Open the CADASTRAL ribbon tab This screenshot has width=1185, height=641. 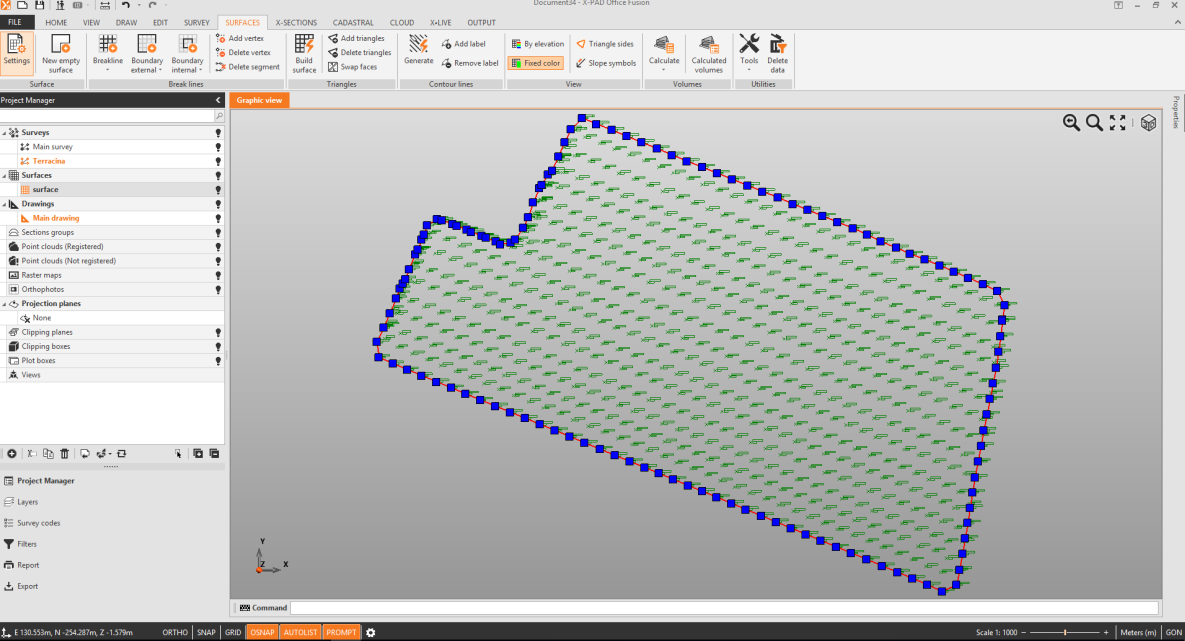[x=353, y=22]
